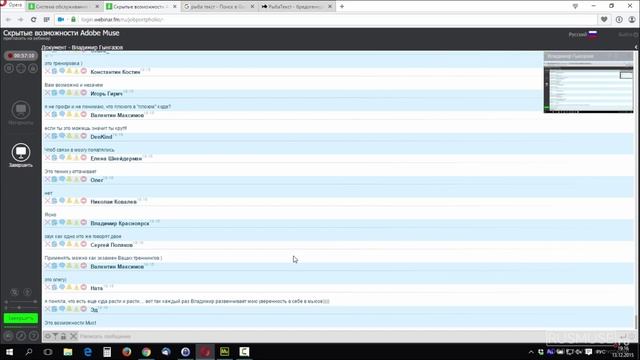640x360 pixels.
Task: Open the Русский language selector
Action: pyautogui.click(x=583, y=34)
